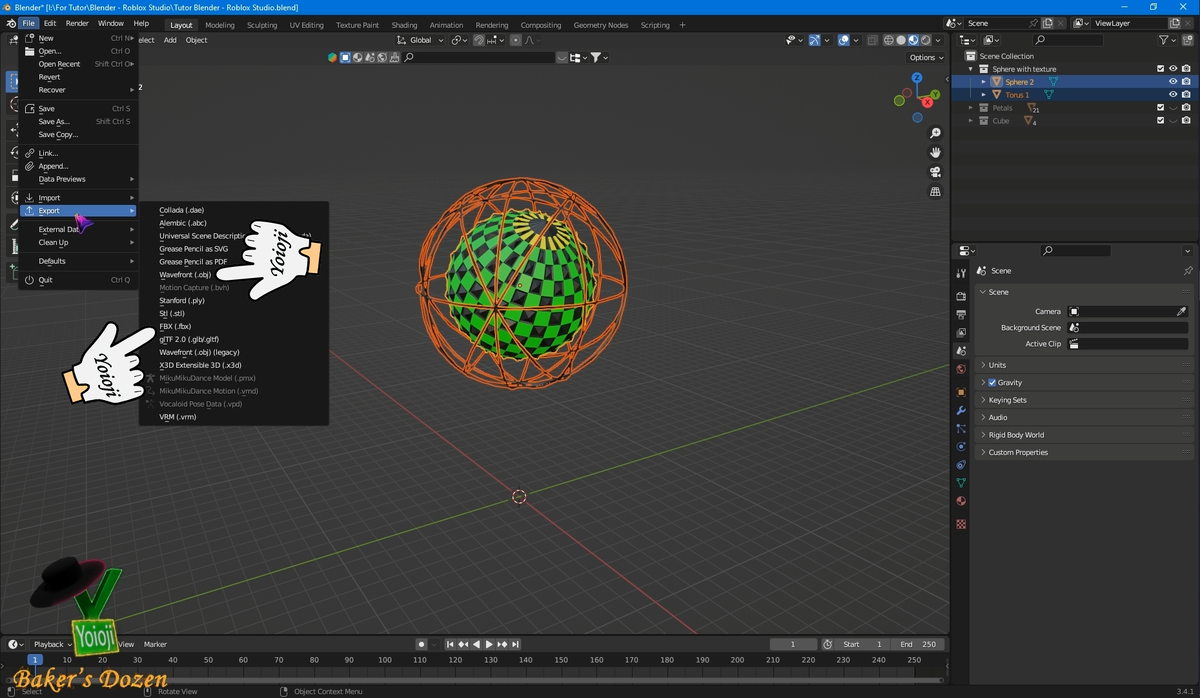Click the viewport zoom magnifier icon
Screen dimensions: 1200x698
point(935,133)
